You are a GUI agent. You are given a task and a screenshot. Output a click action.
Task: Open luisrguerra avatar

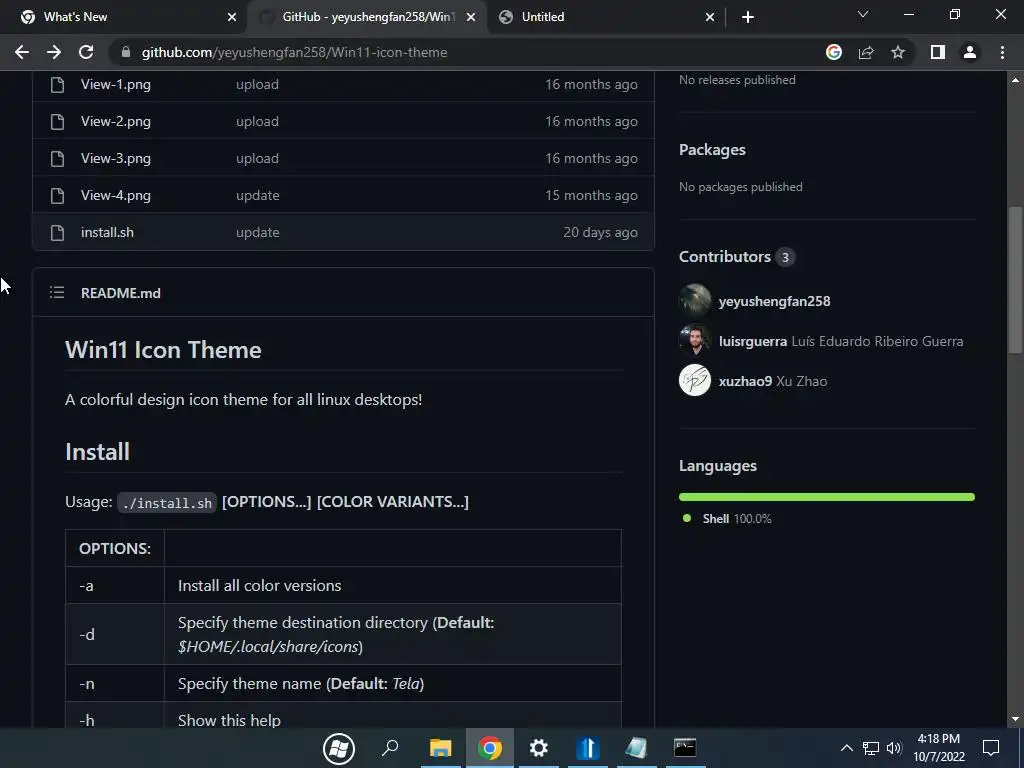[695, 340]
